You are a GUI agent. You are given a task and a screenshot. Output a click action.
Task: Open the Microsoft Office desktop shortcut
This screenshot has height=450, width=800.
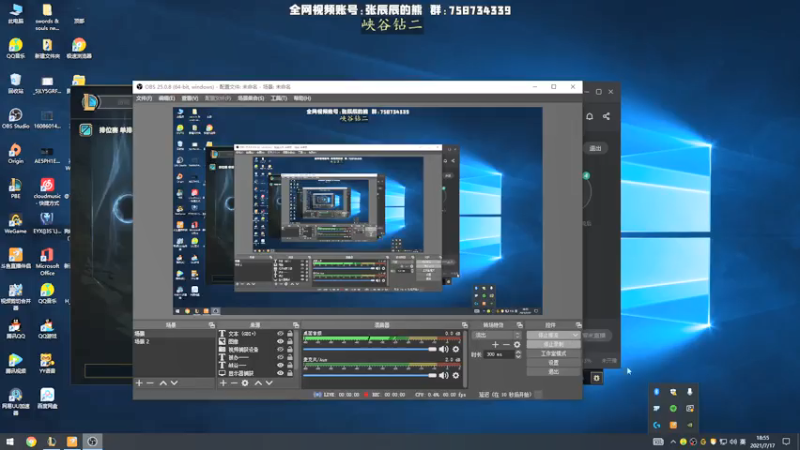pyautogui.click(x=47, y=262)
